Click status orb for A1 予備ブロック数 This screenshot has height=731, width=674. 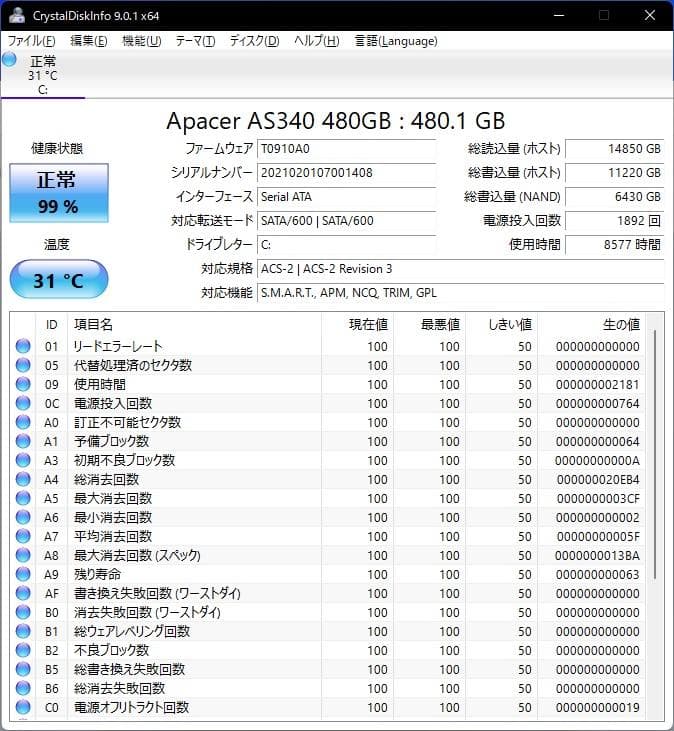coord(23,441)
